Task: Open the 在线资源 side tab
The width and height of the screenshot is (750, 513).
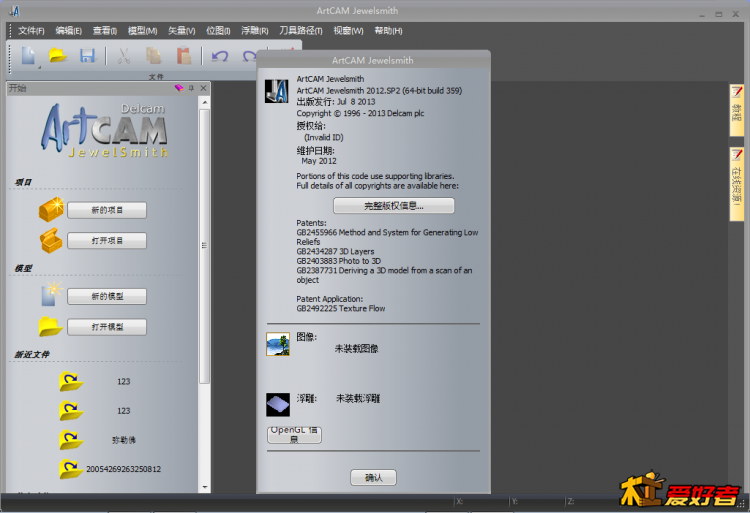Action: click(737, 185)
